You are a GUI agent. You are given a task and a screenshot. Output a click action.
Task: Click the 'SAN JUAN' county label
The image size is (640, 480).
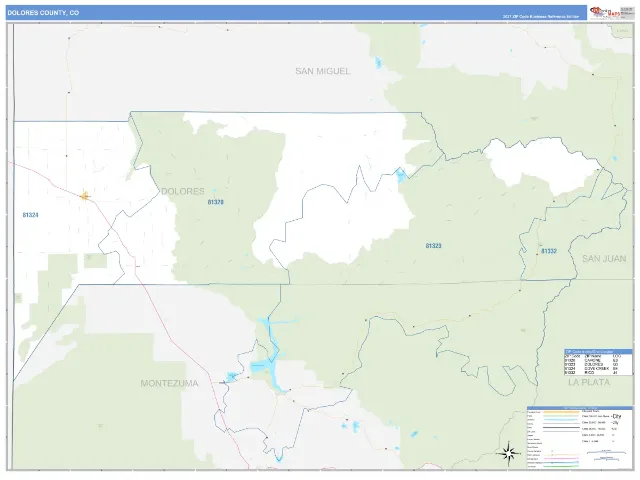(x=604, y=258)
